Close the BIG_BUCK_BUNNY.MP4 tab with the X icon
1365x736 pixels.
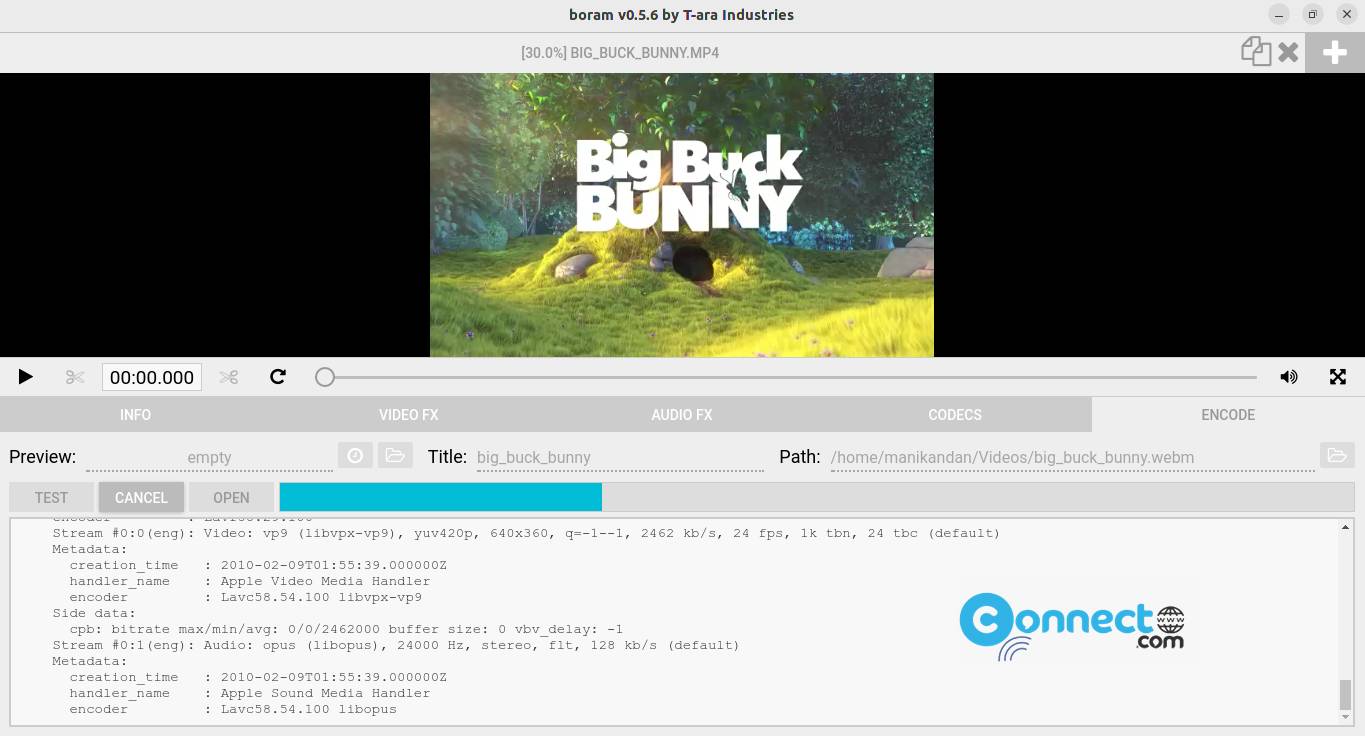tap(1289, 52)
